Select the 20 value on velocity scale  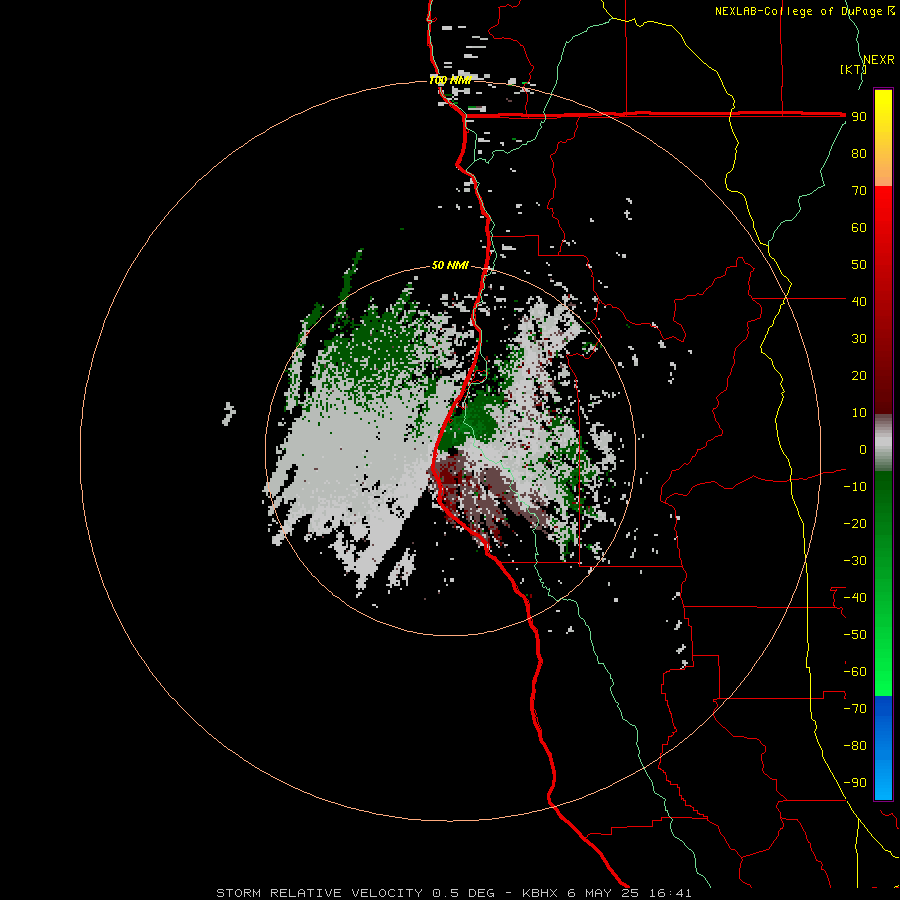(x=859, y=376)
